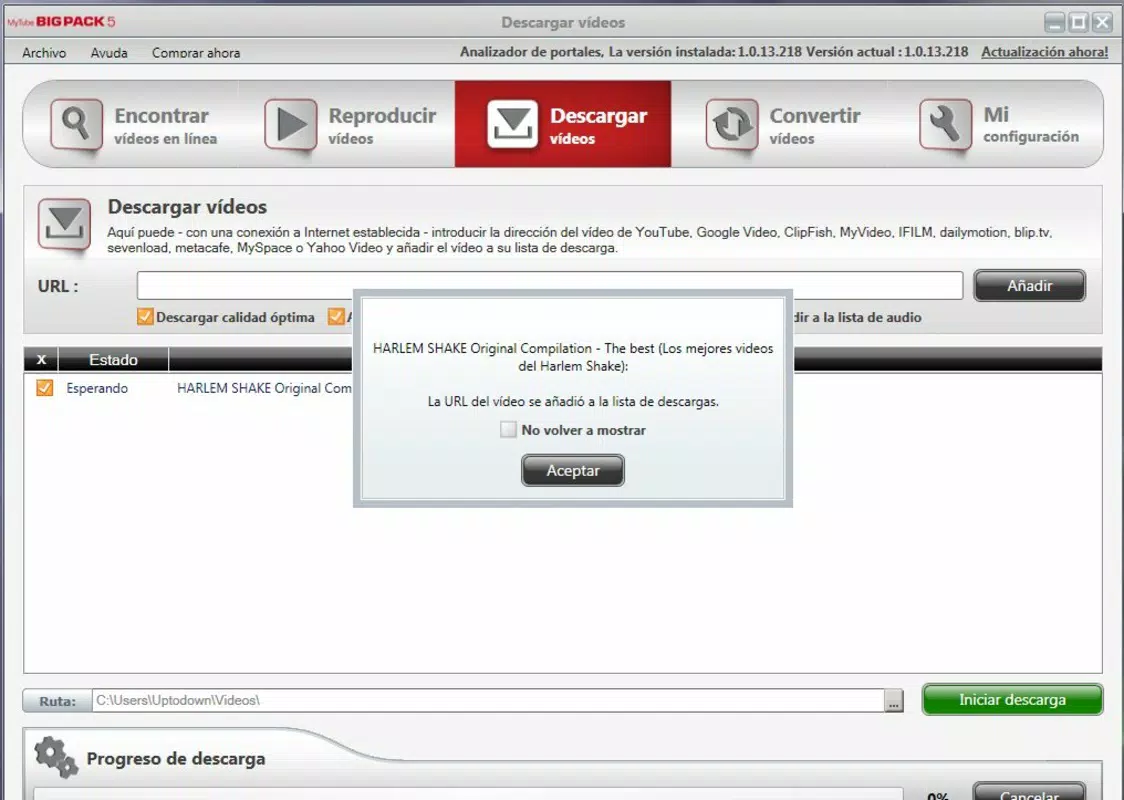The height and width of the screenshot is (800, 1124).
Task: Close the Descargar vídeos window
Action: pyautogui.click(x=1102, y=22)
